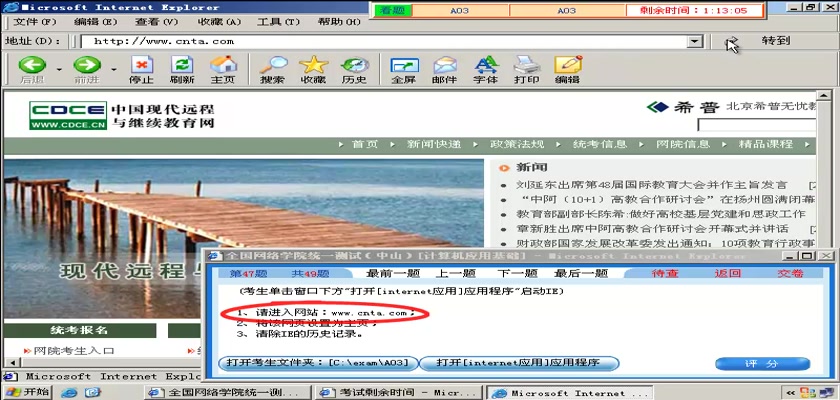Viewport: 840px width, 400px height.
Task: Switch to 考试剩余时间 taskbar window
Action: [x=398, y=393]
